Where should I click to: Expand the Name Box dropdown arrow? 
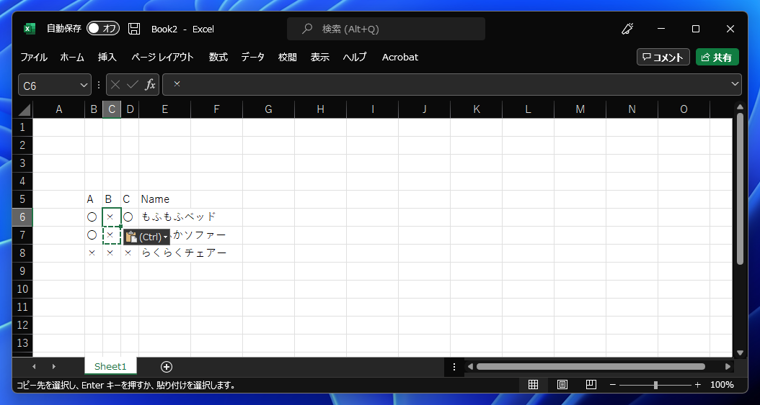point(82,86)
